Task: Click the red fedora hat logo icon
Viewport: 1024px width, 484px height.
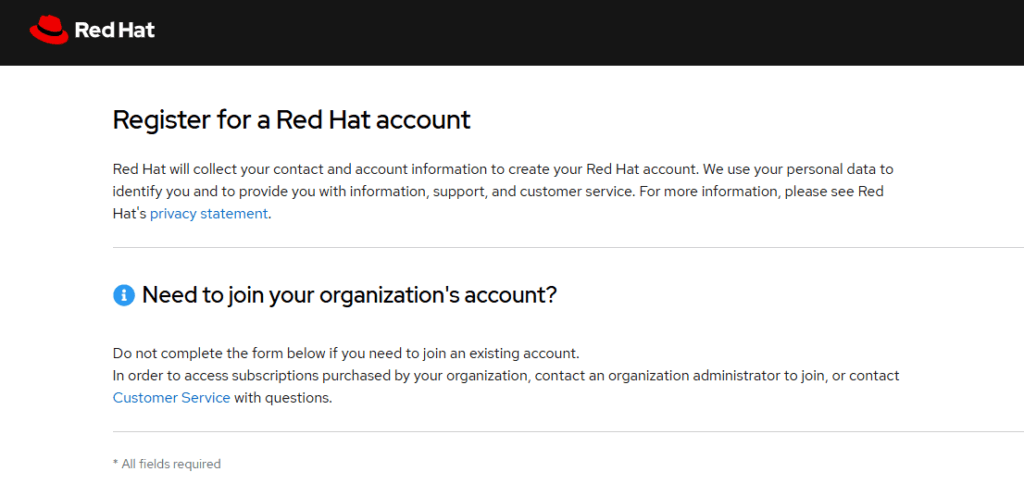Action: tap(48, 30)
